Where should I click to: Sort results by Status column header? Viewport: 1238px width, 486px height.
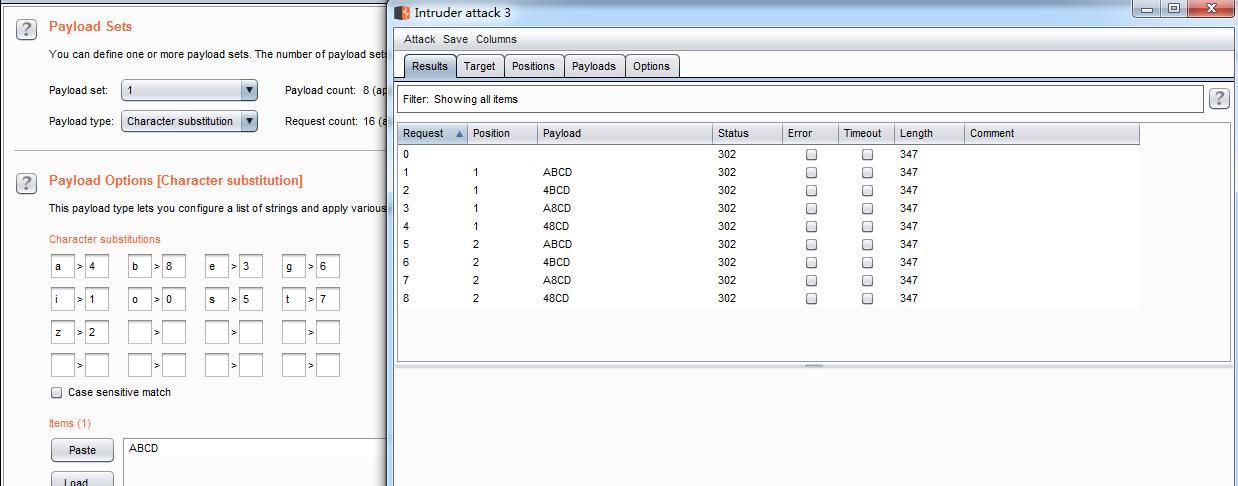(747, 134)
